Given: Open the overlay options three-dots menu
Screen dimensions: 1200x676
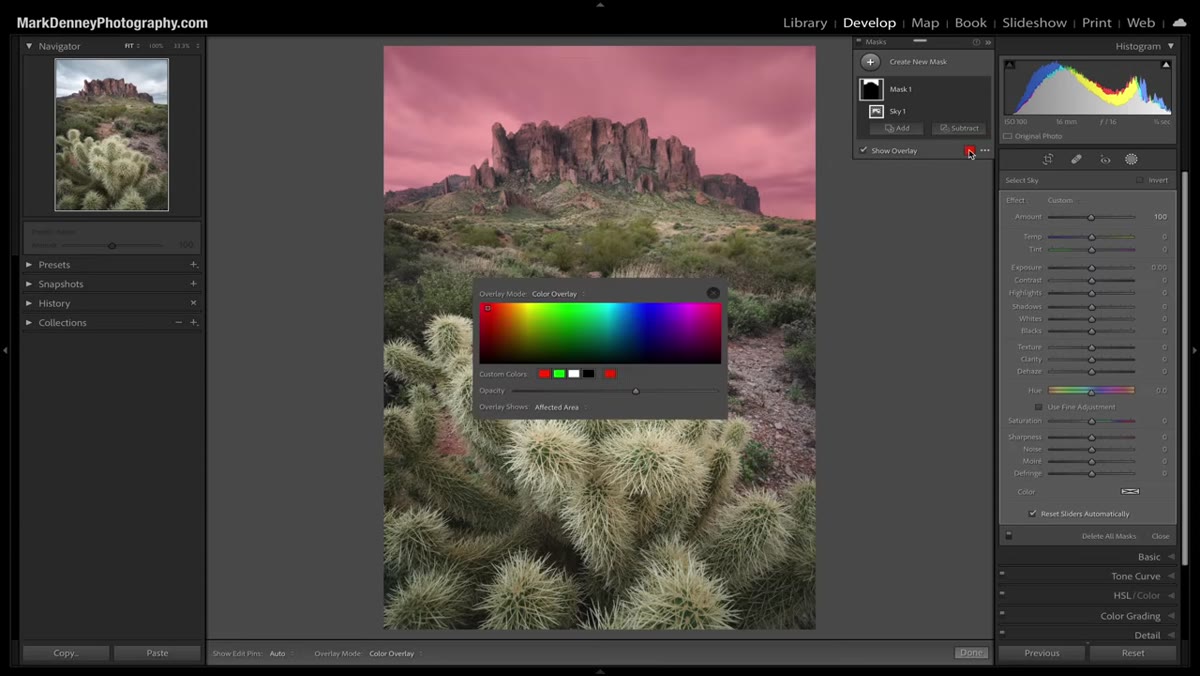Looking at the screenshot, I should (x=985, y=151).
